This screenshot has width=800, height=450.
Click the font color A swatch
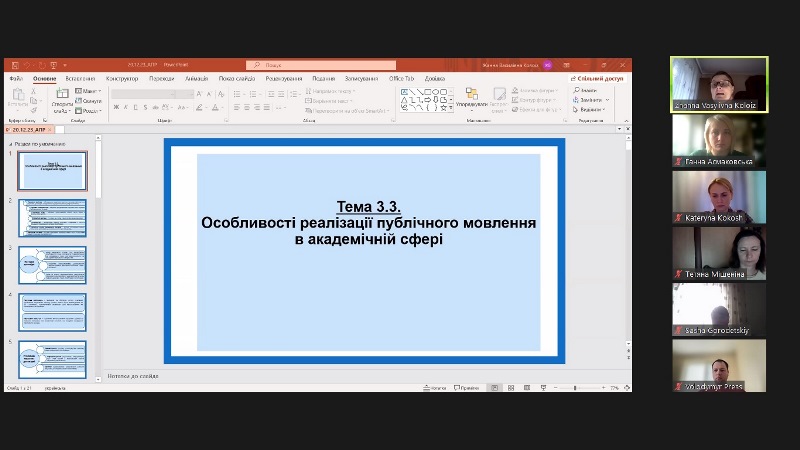(215, 107)
